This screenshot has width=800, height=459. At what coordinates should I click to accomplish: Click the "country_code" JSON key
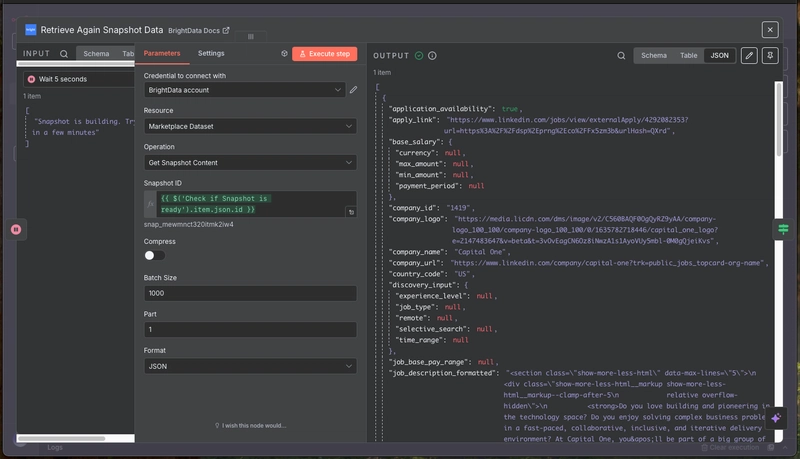[x=418, y=274]
